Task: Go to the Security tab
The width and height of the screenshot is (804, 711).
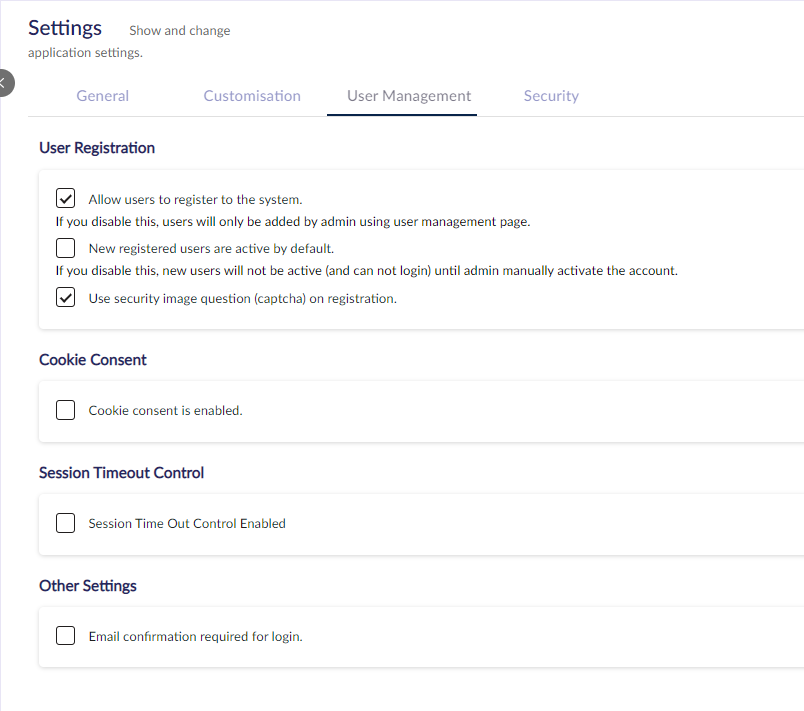Action: coord(551,96)
